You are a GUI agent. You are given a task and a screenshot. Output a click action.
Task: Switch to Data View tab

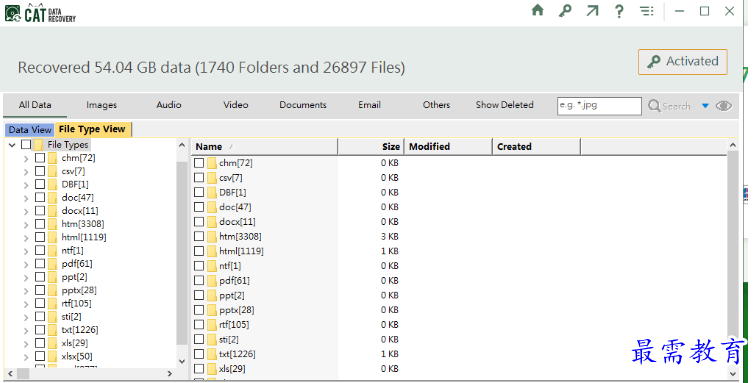coord(30,130)
